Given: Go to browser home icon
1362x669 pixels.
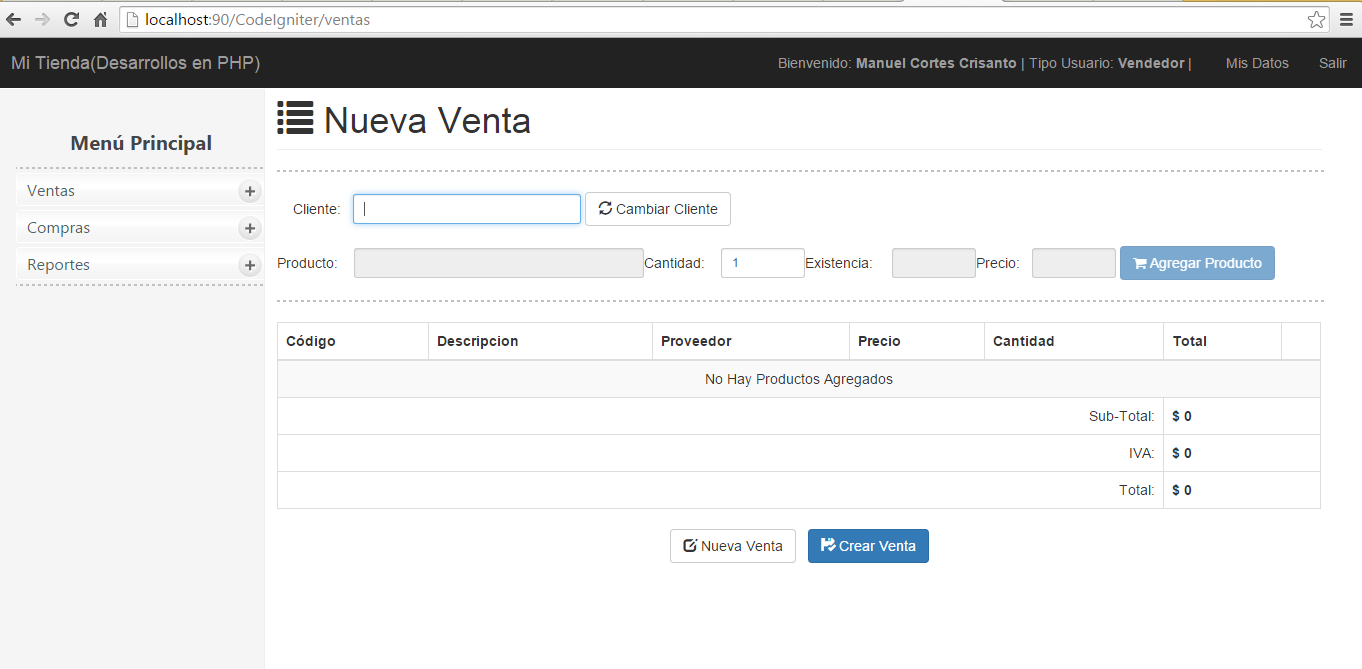Looking at the screenshot, I should 100,19.
